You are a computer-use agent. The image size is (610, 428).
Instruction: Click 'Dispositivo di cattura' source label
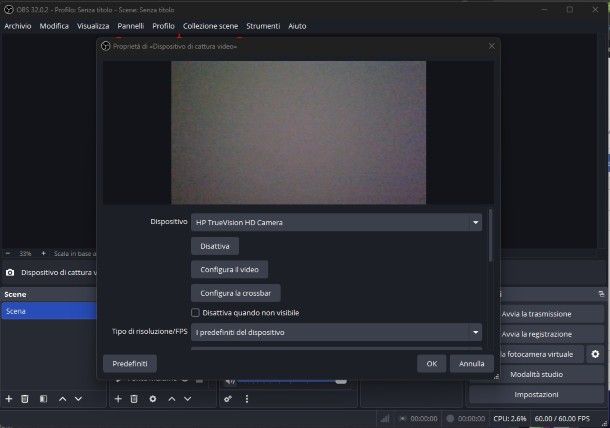coord(57,273)
